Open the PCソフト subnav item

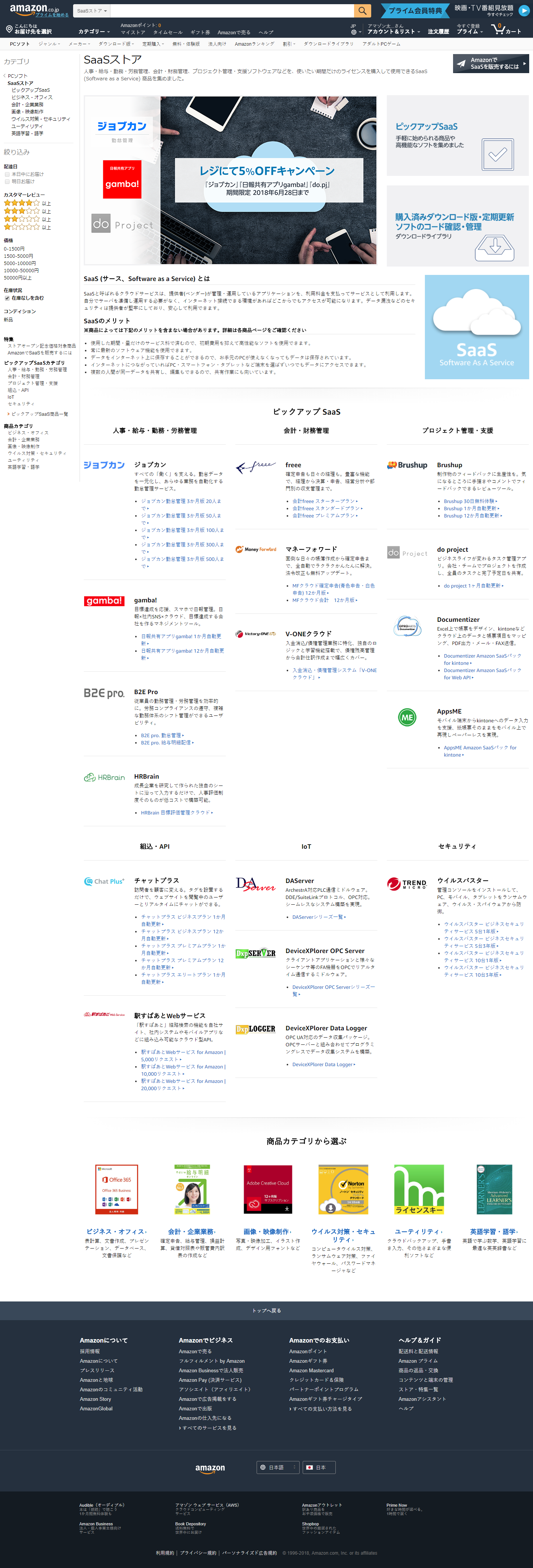(x=19, y=44)
